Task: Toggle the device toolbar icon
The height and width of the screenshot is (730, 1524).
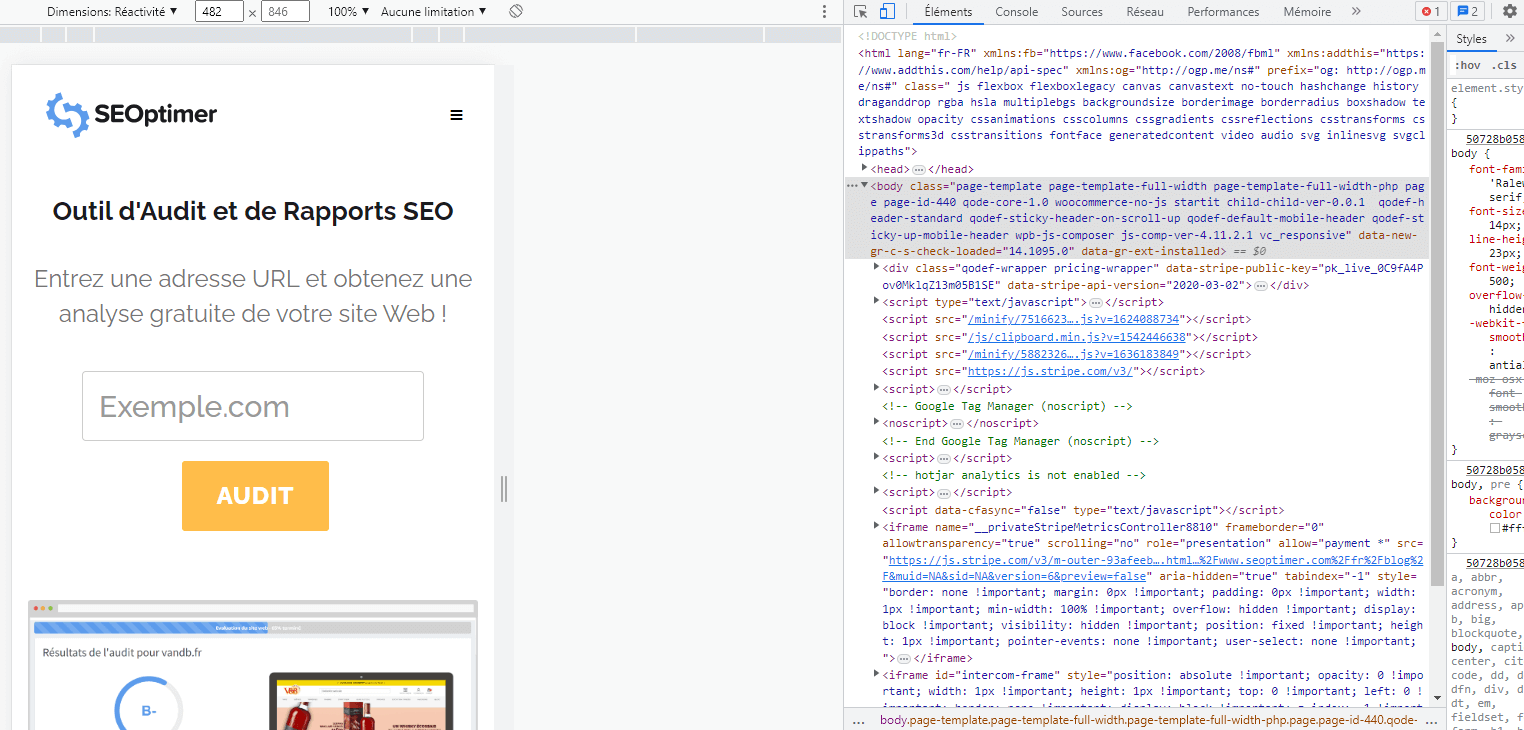Action: pyautogui.click(x=887, y=12)
